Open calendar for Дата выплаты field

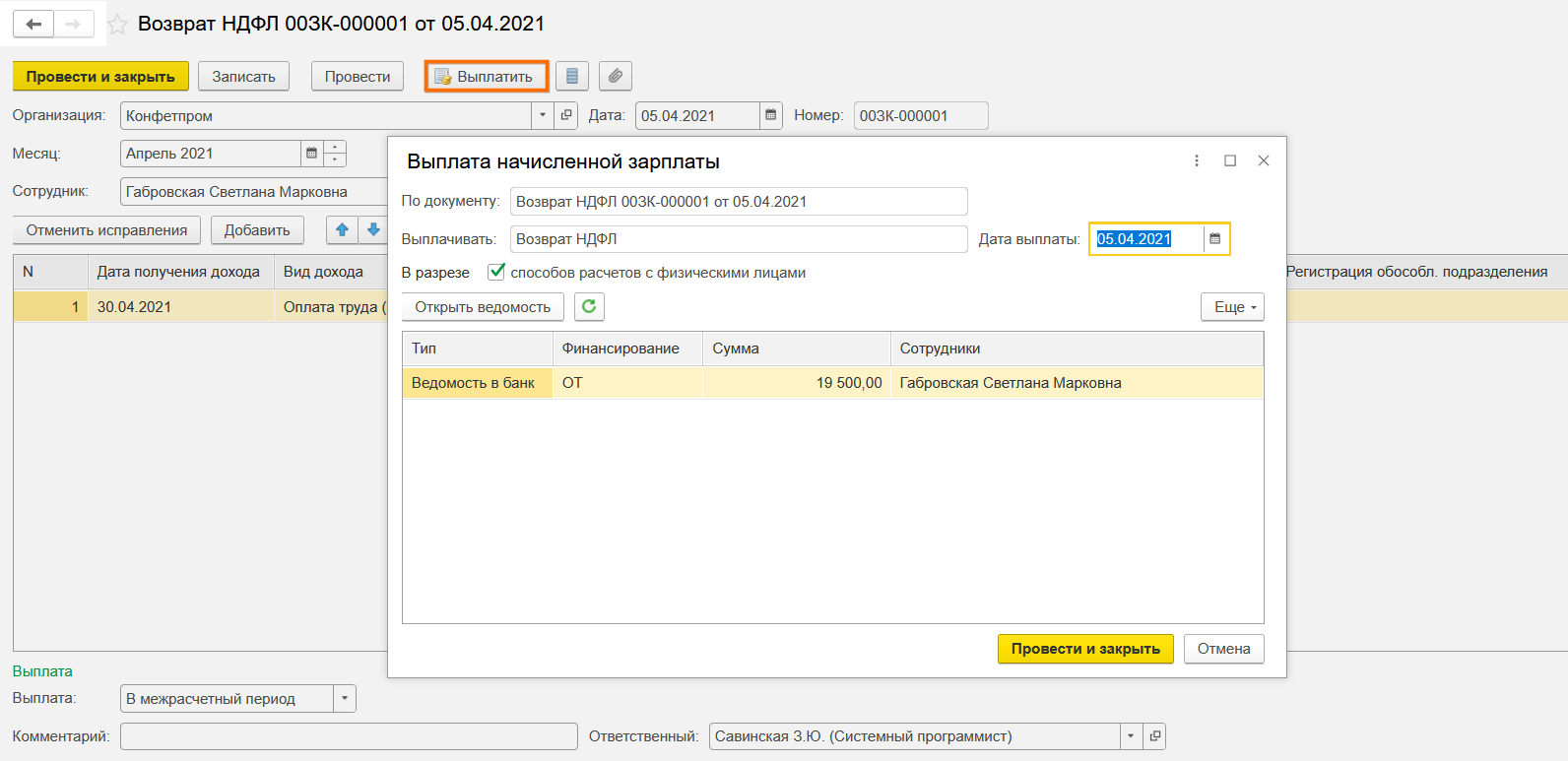[x=1215, y=239]
